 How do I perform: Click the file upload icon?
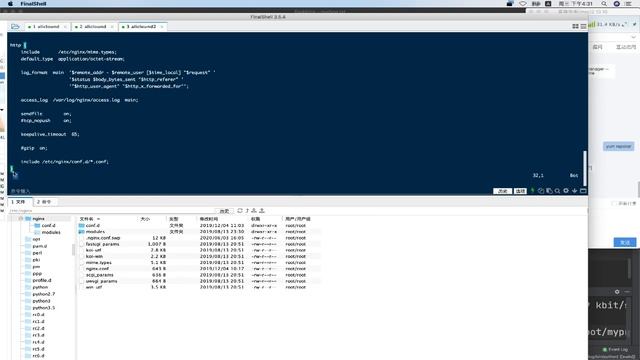262,211
